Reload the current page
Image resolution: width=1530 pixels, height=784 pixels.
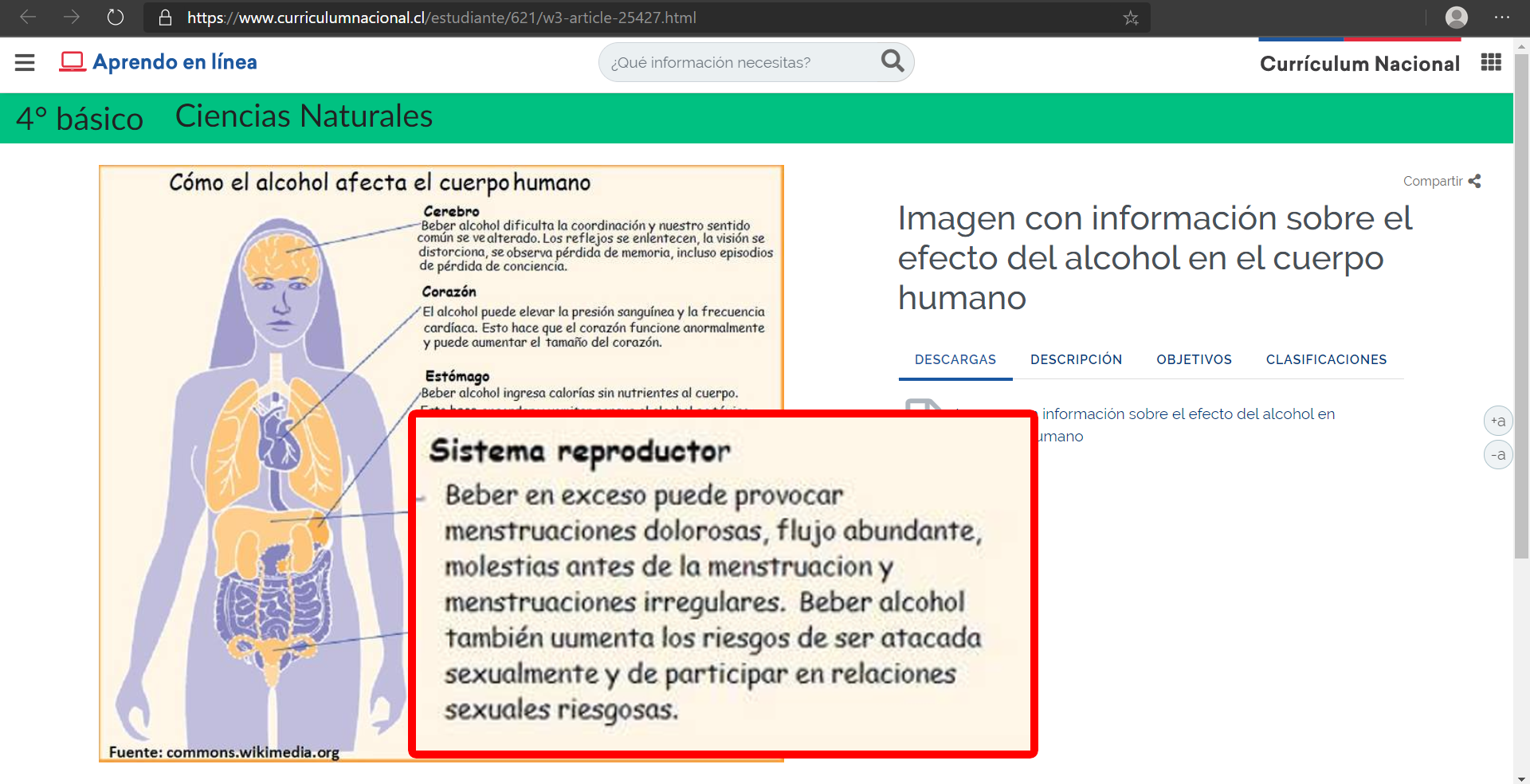[x=116, y=17]
